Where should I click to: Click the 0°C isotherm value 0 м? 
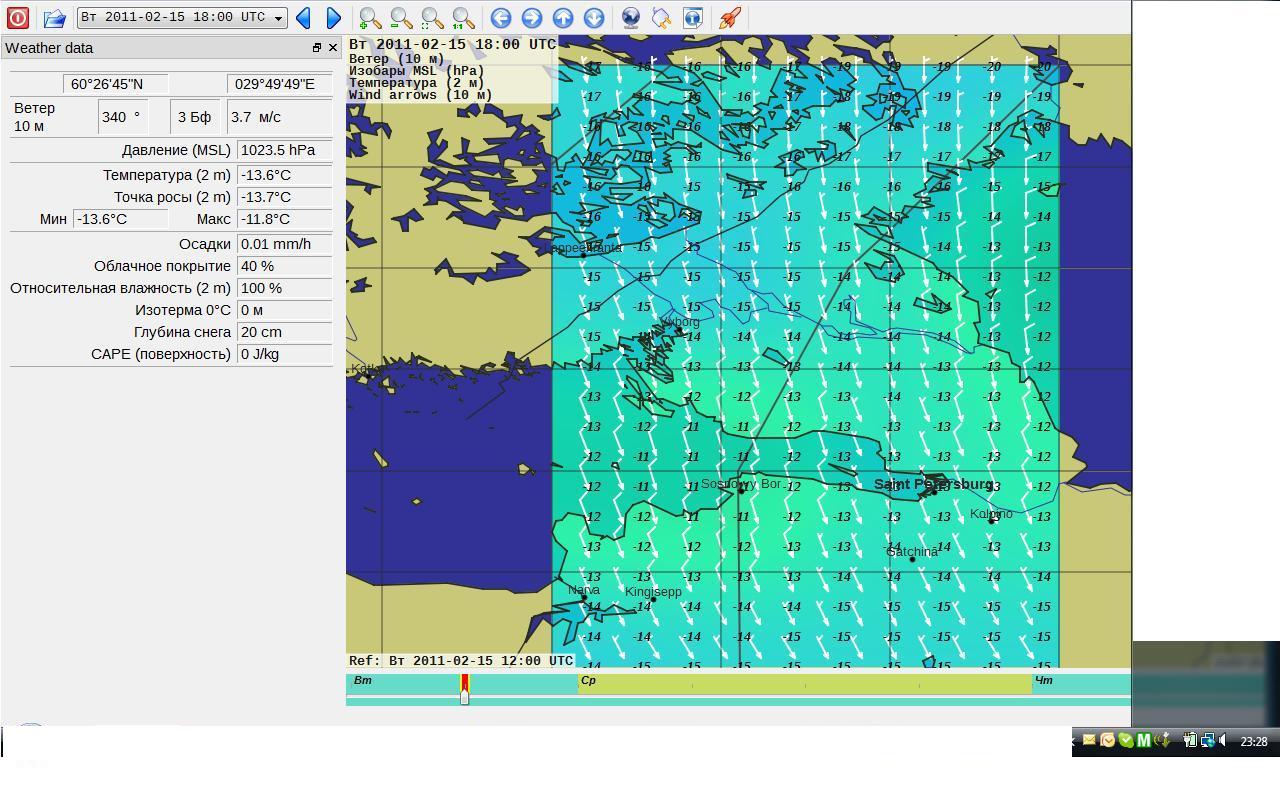click(284, 310)
